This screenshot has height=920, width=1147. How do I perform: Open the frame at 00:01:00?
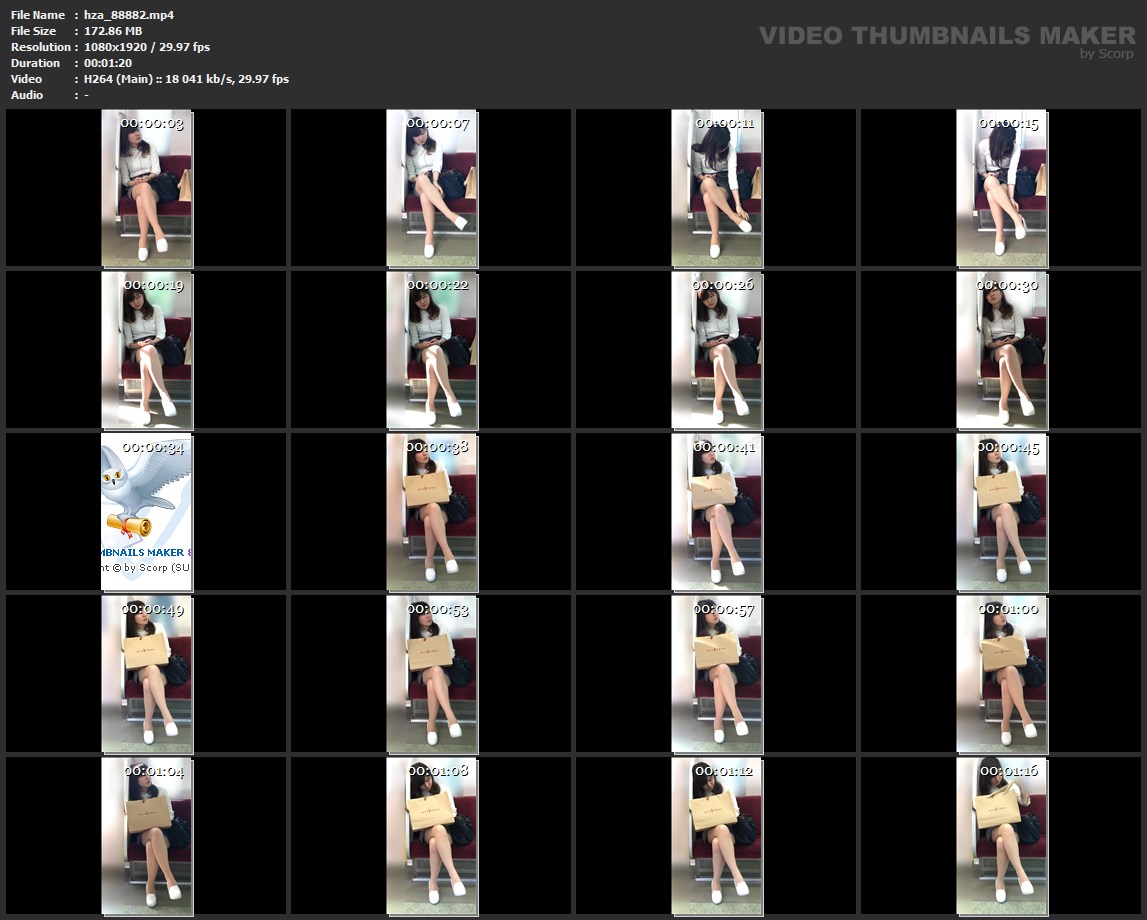pyautogui.click(x=1002, y=674)
